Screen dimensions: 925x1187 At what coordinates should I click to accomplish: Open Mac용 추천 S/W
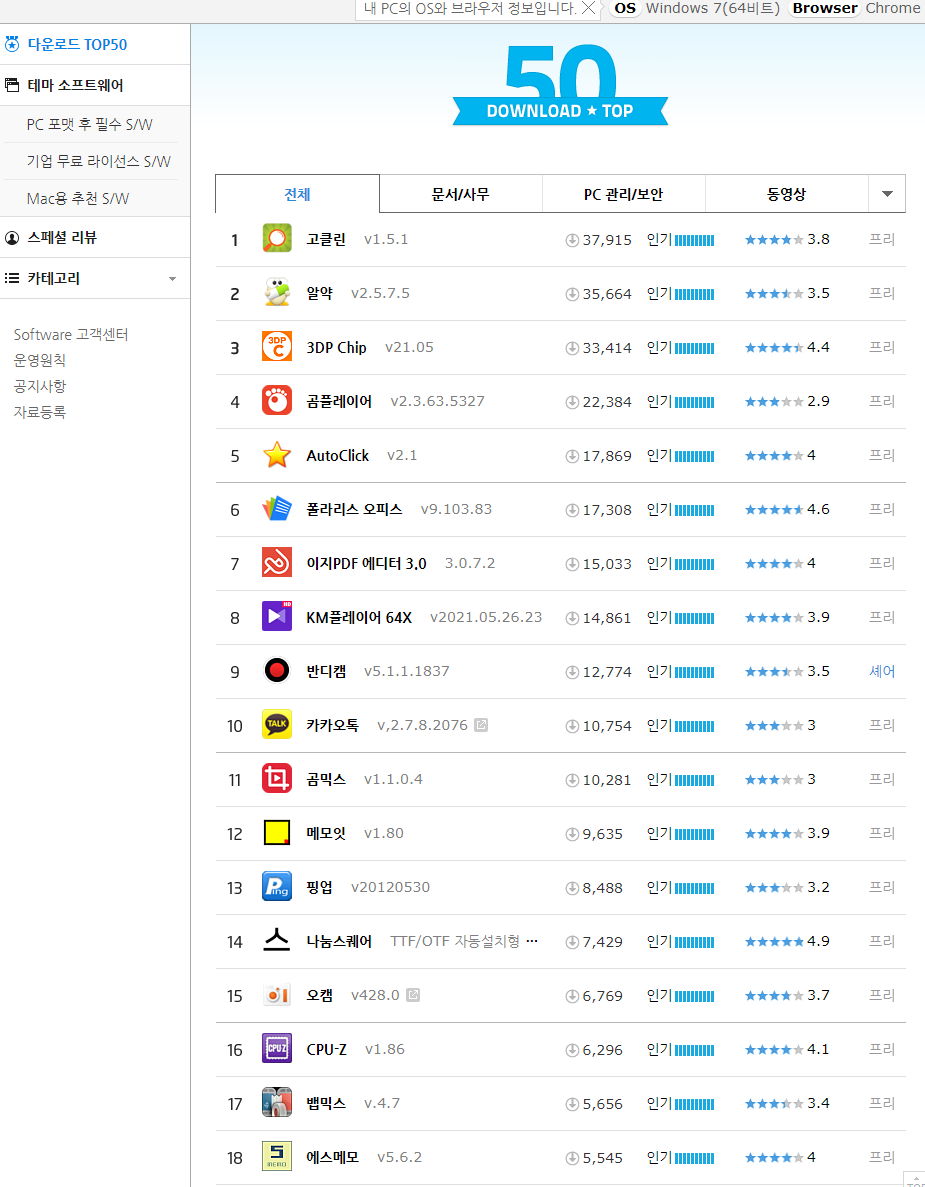tap(77, 198)
